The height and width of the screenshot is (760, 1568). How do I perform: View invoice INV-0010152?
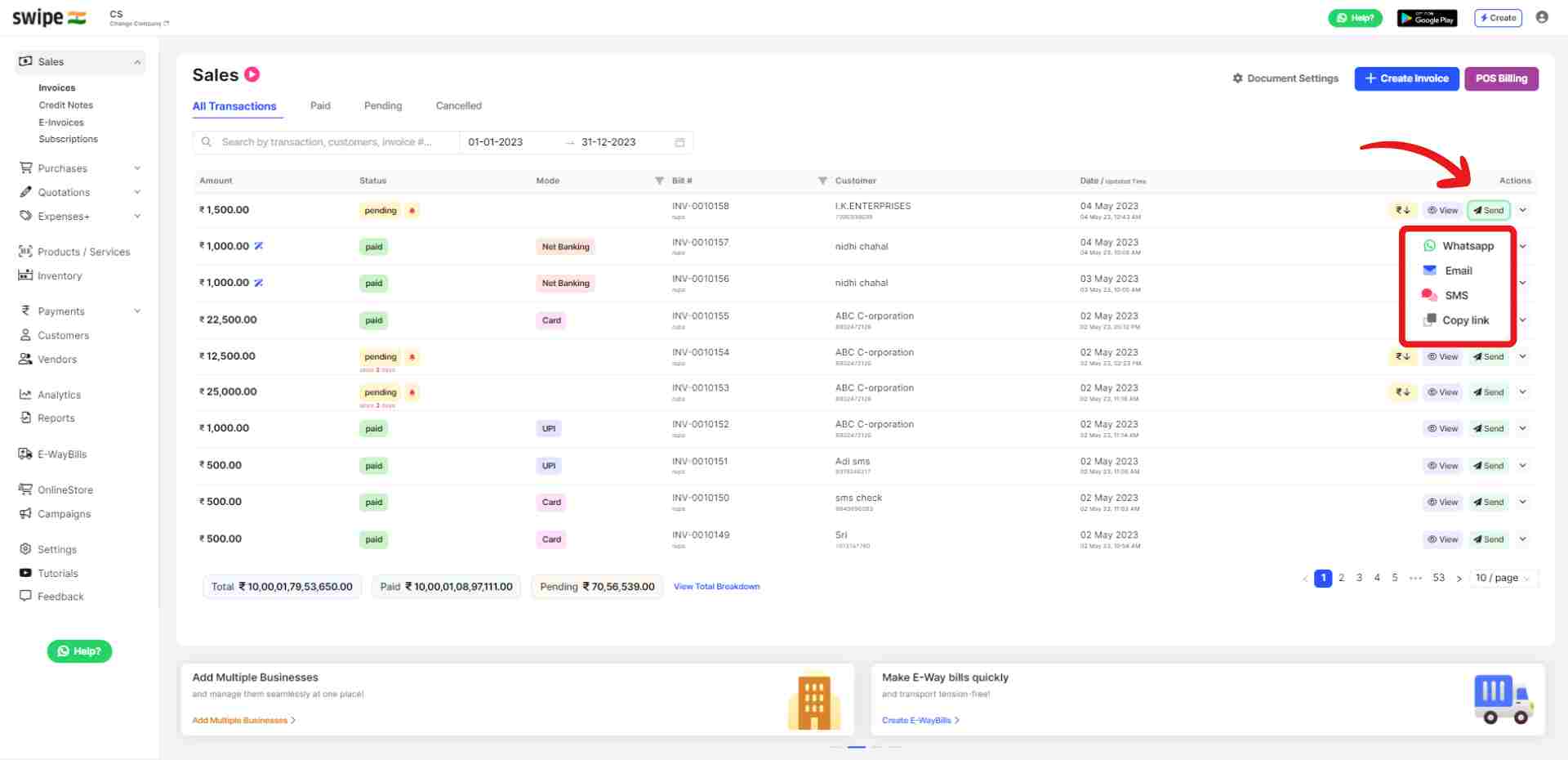pos(1443,429)
